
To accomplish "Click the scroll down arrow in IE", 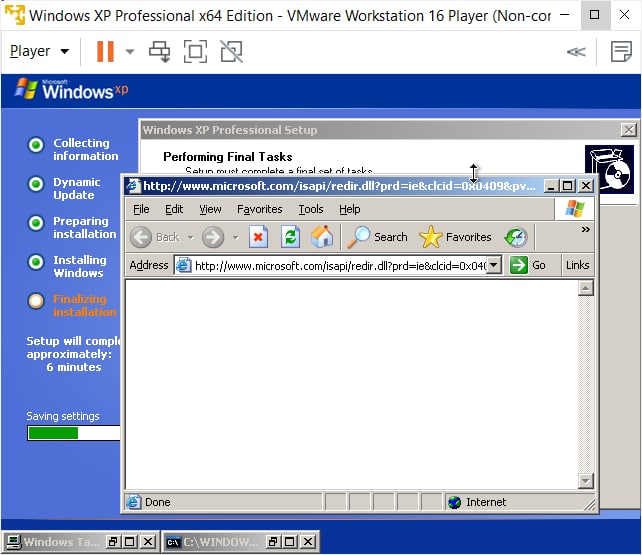I will (x=585, y=481).
